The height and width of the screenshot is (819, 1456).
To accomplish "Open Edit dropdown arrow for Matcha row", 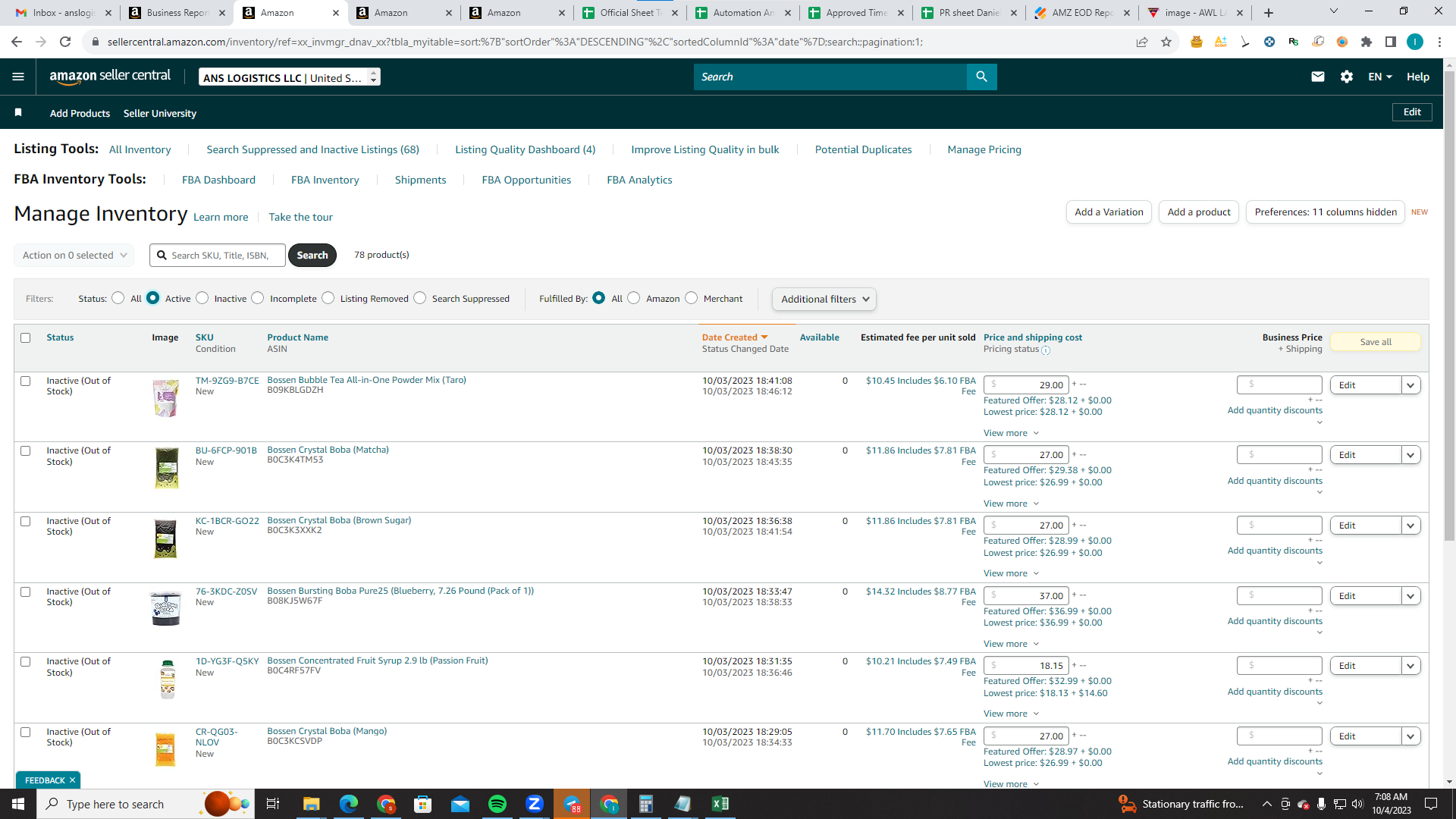I will (x=1410, y=455).
